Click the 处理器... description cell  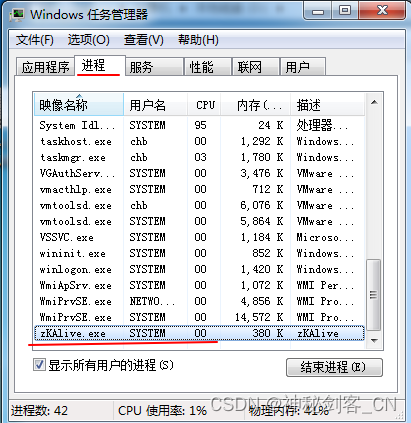[x=322, y=125]
